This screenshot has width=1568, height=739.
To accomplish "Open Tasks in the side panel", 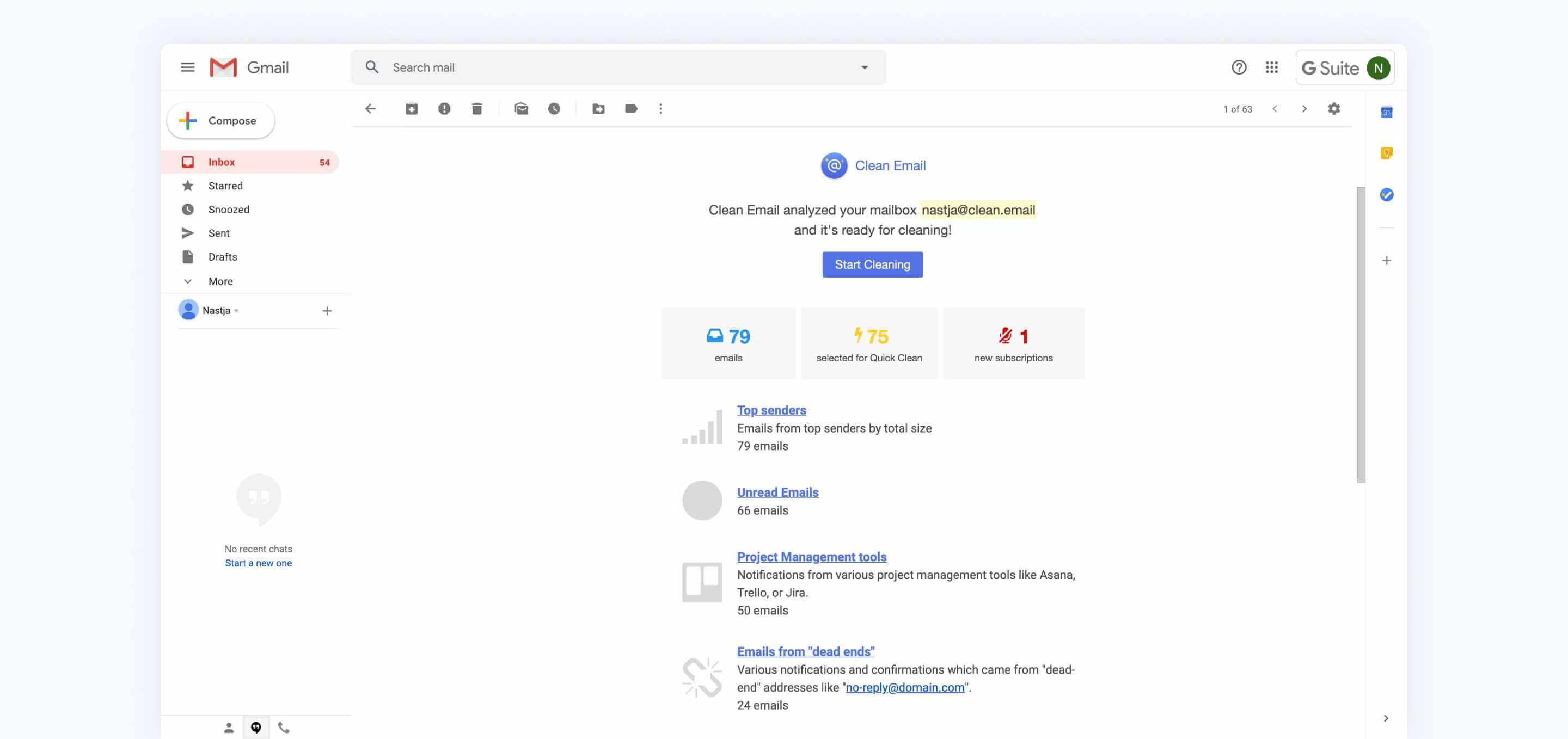I will [1387, 195].
